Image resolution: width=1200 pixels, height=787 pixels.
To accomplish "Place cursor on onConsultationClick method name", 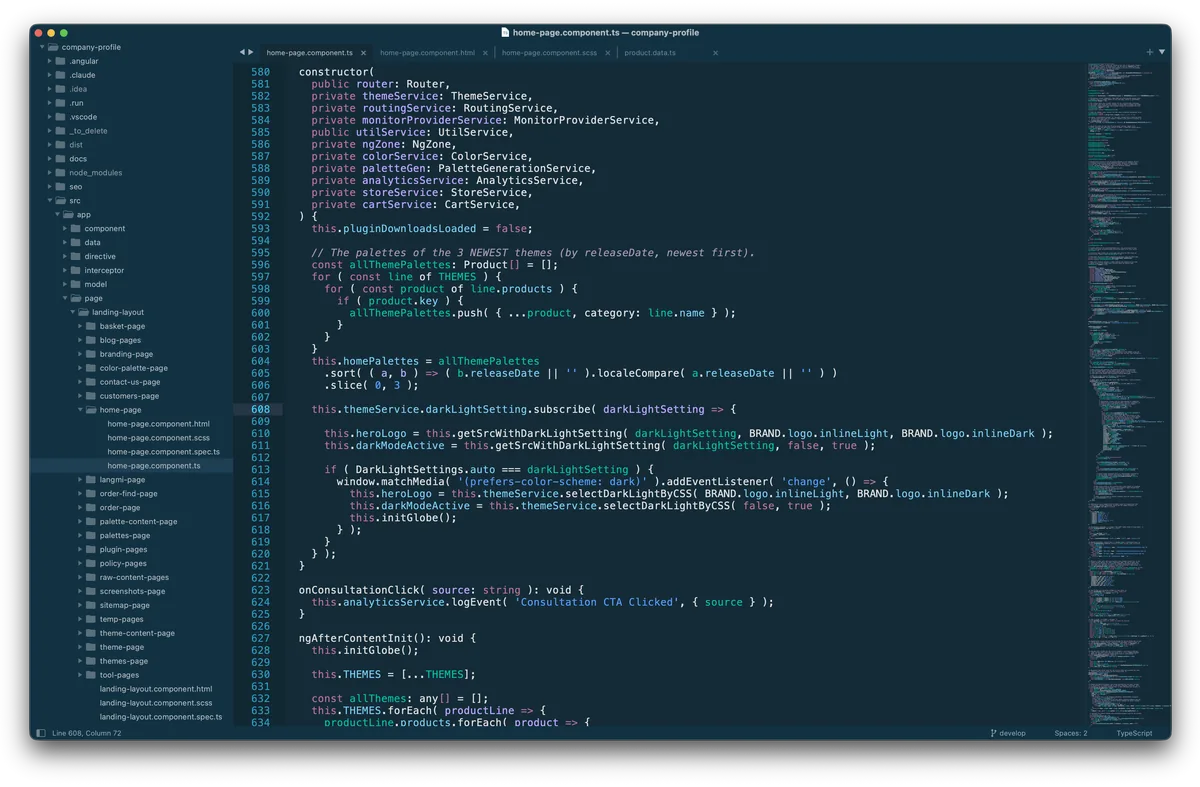I will 359,590.
